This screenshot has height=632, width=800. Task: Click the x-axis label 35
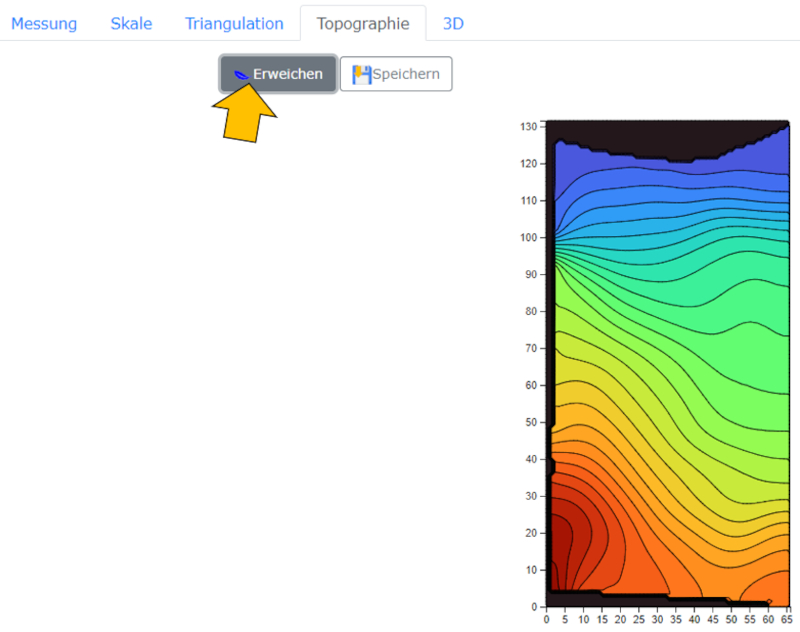(676, 619)
